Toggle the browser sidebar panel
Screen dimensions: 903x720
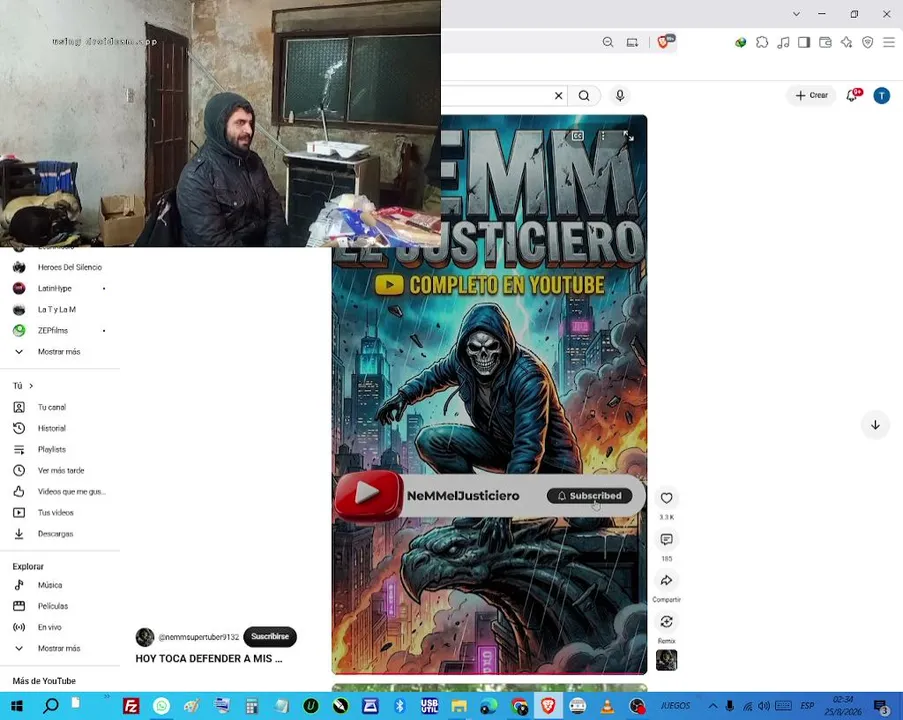coord(804,43)
